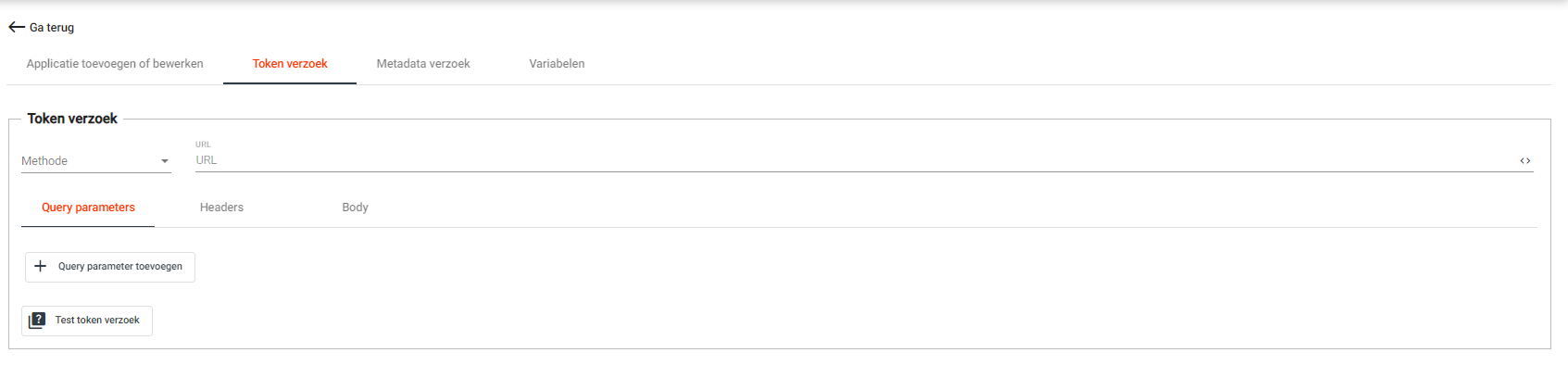Click the question mark test icon
This screenshot has height=378, width=1568.
[x=37, y=321]
